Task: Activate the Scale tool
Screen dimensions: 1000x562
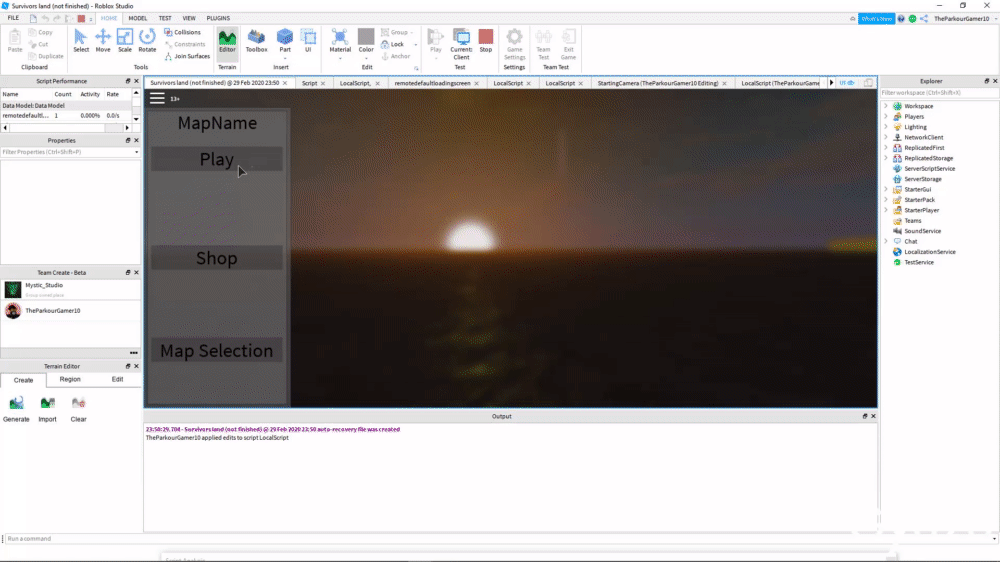Action: click(125, 41)
